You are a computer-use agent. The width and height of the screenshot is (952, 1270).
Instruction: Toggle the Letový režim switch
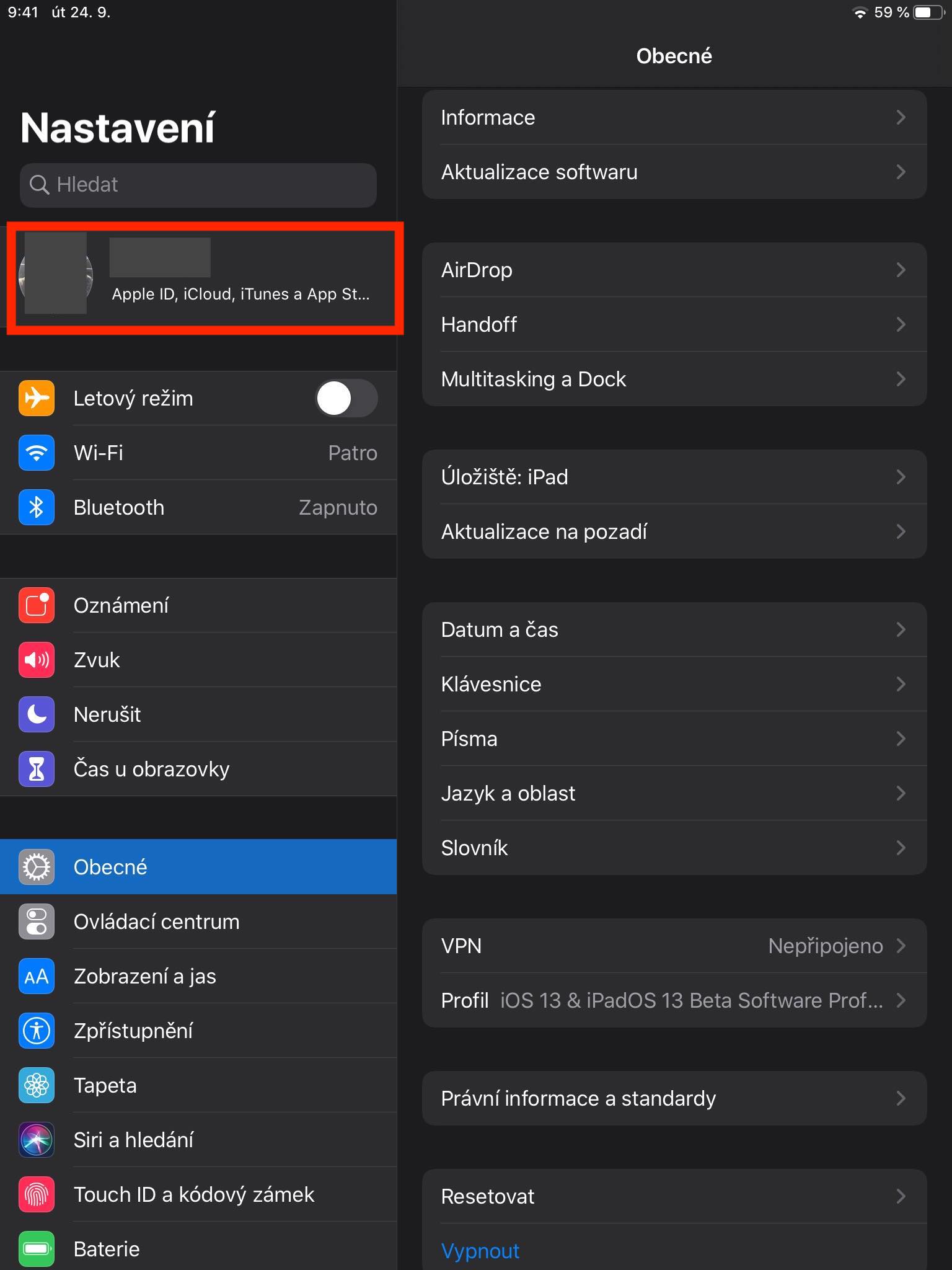pos(346,398)
